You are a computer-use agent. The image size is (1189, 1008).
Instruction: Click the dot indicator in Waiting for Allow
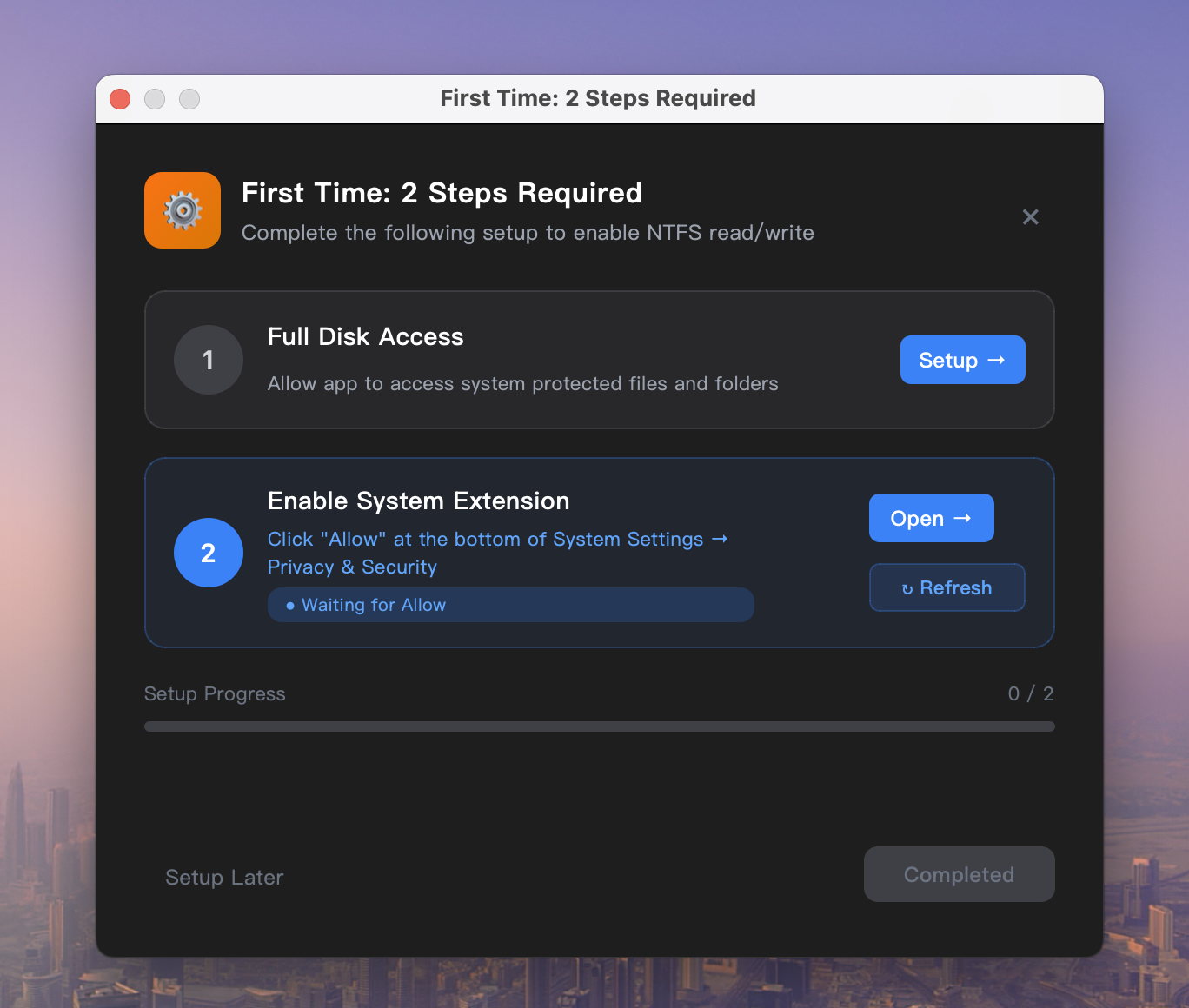290,605
